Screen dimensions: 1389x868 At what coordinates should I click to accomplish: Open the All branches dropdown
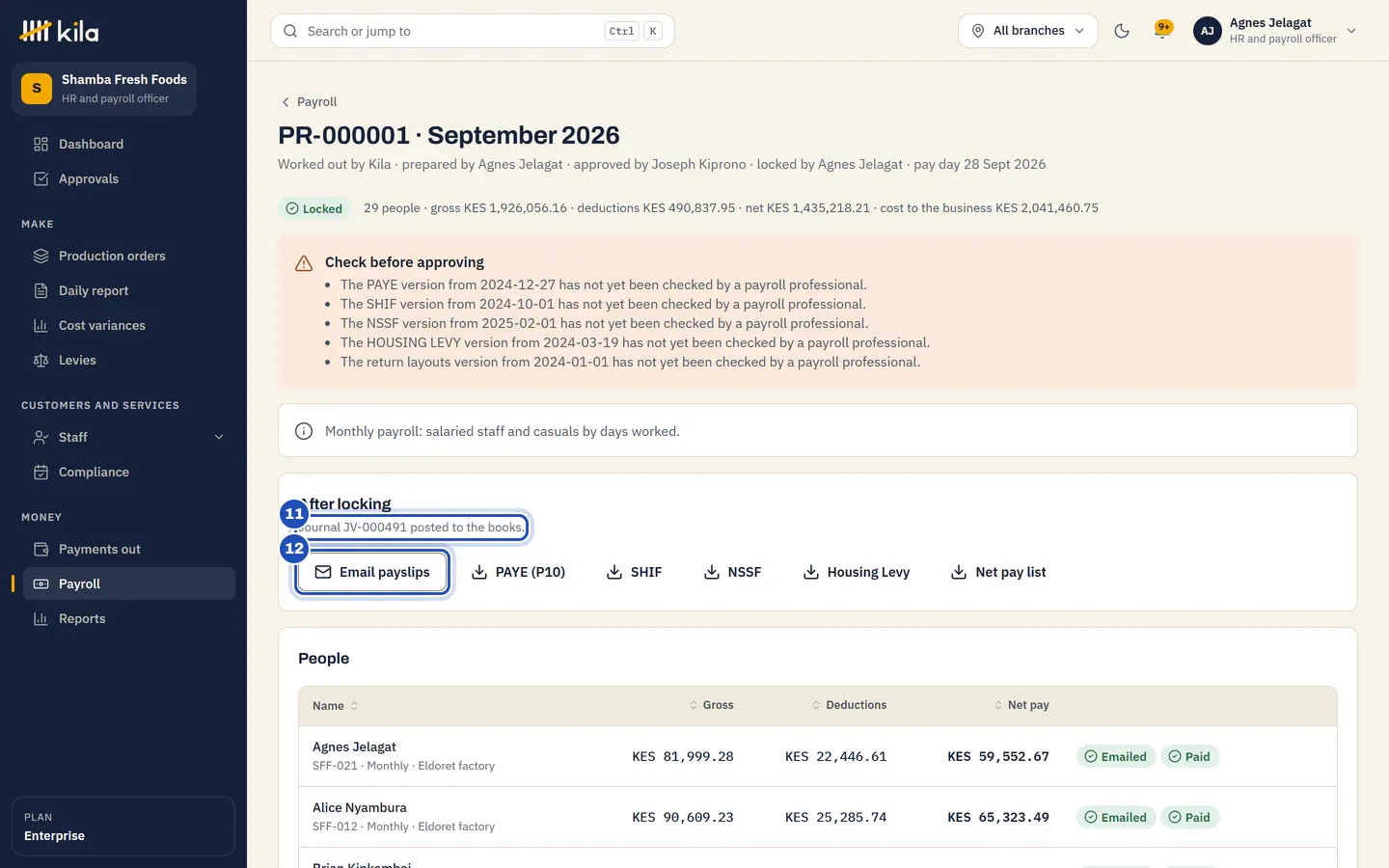pos(1028,31)
